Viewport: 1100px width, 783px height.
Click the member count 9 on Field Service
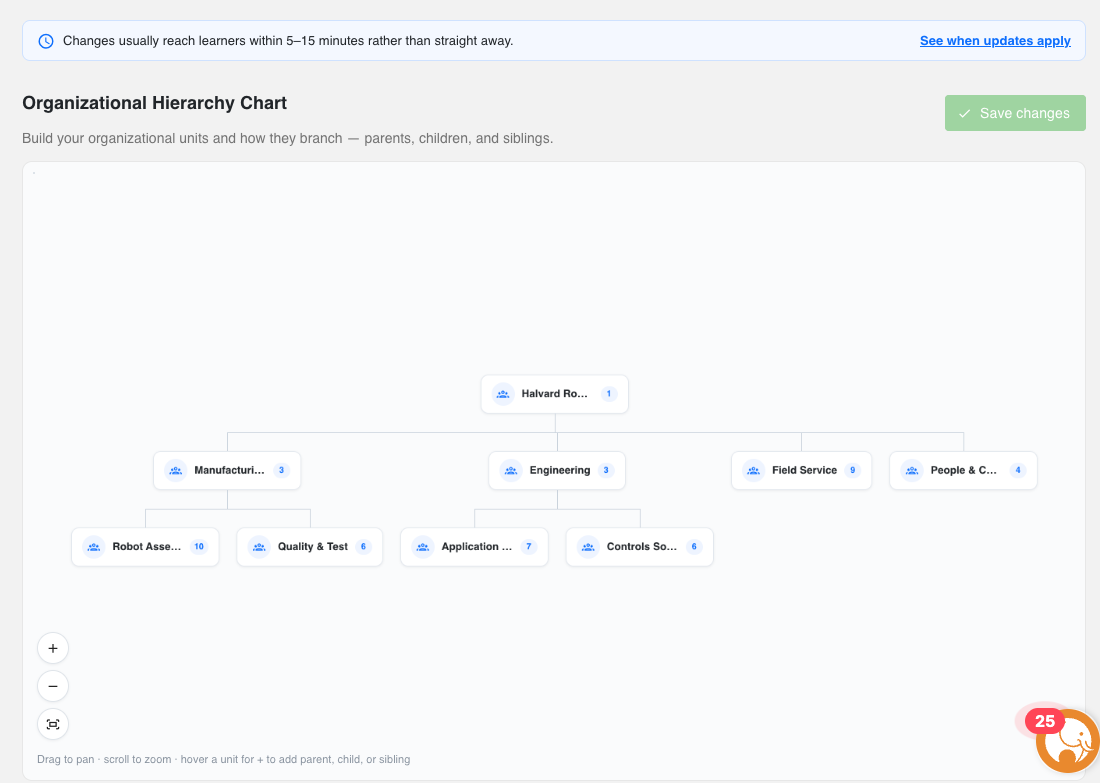tap(852, 470)
